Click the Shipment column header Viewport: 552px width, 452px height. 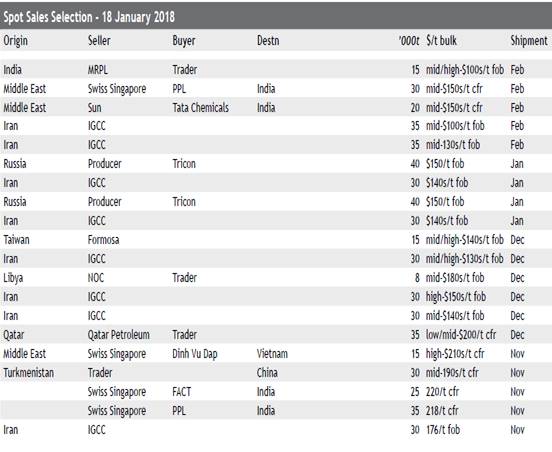529,41
